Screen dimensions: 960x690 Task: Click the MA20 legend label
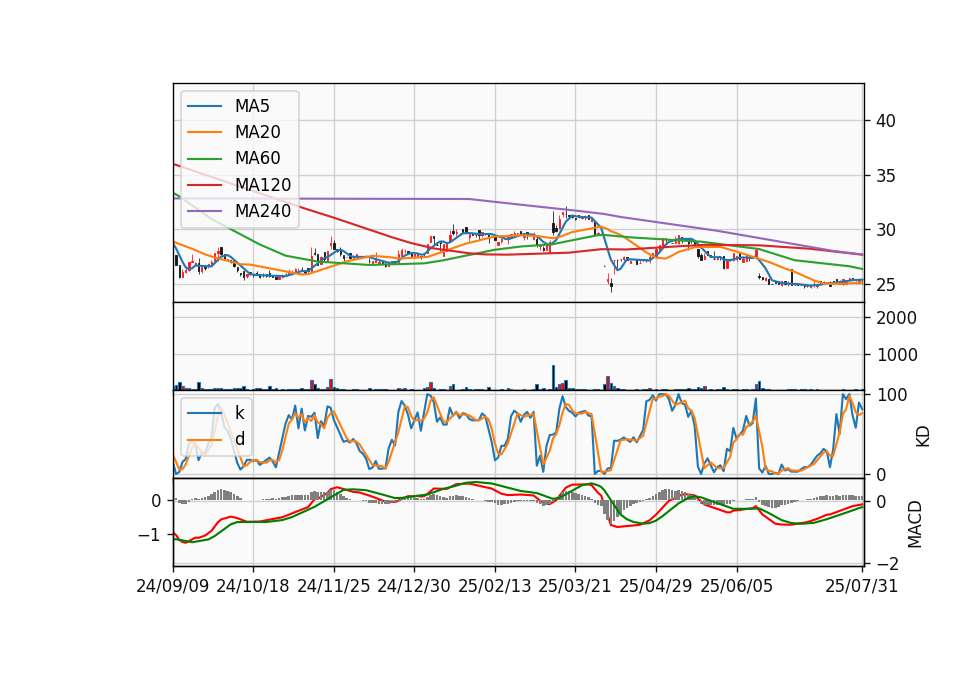[257, 132]
